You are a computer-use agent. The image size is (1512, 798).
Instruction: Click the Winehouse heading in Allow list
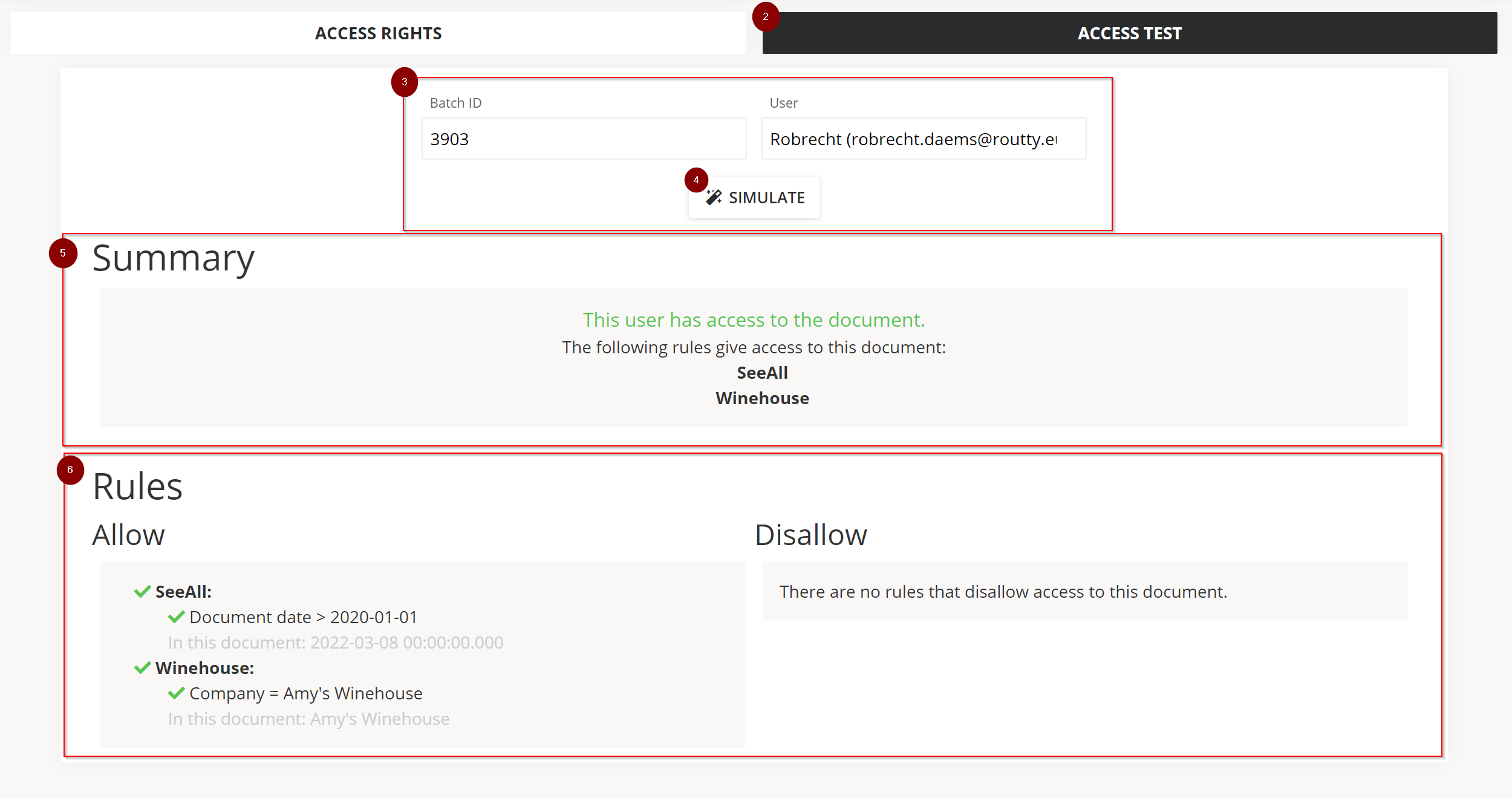tap(204, 668)
